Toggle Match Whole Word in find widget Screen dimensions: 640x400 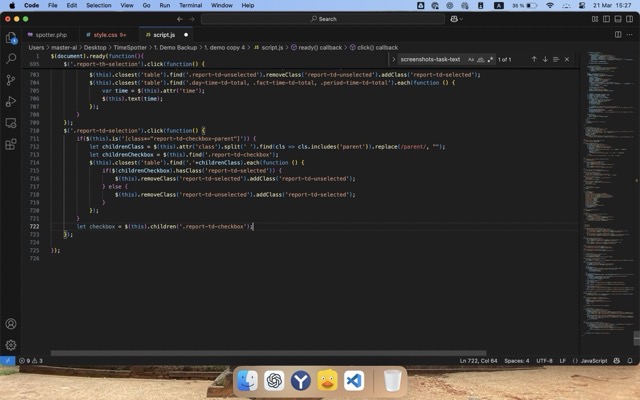pyautogui.click(x=480, y=59)
